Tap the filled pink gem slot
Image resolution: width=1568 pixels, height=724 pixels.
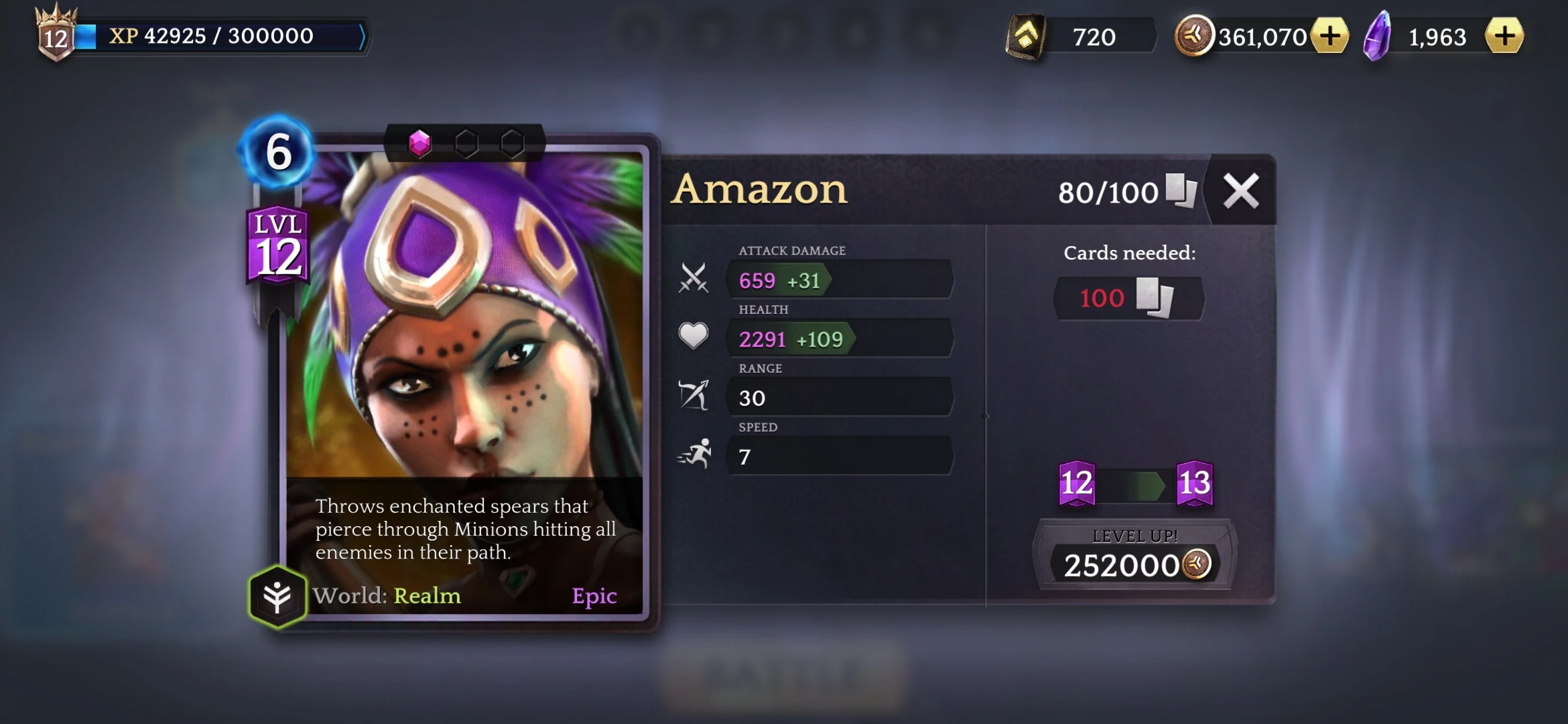pos(419,143)
